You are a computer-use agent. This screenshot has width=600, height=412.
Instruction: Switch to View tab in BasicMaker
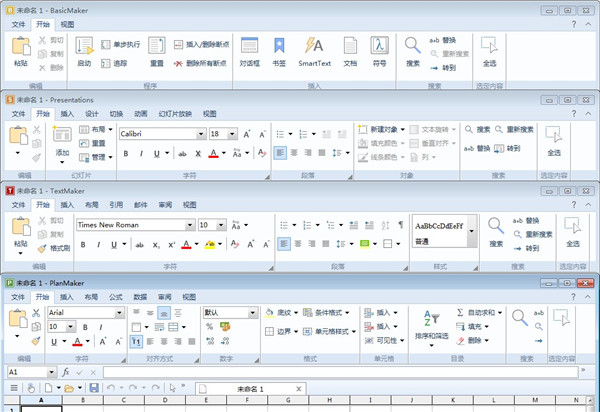[67, 24]
